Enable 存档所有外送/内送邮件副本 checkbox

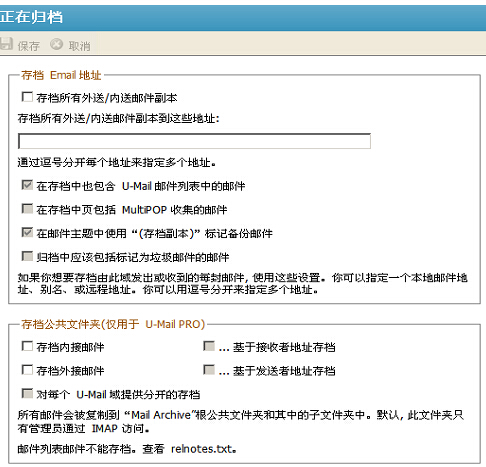(x=27, y=97)
